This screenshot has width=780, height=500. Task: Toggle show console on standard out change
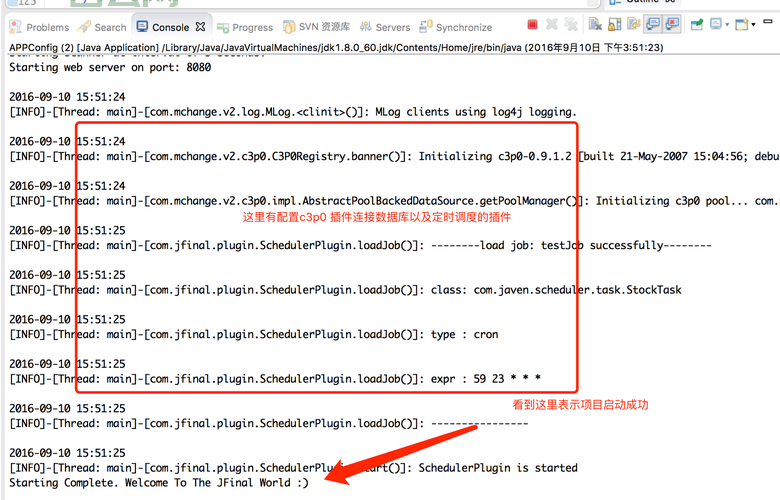pyautogui.click(x=653, y=24)
